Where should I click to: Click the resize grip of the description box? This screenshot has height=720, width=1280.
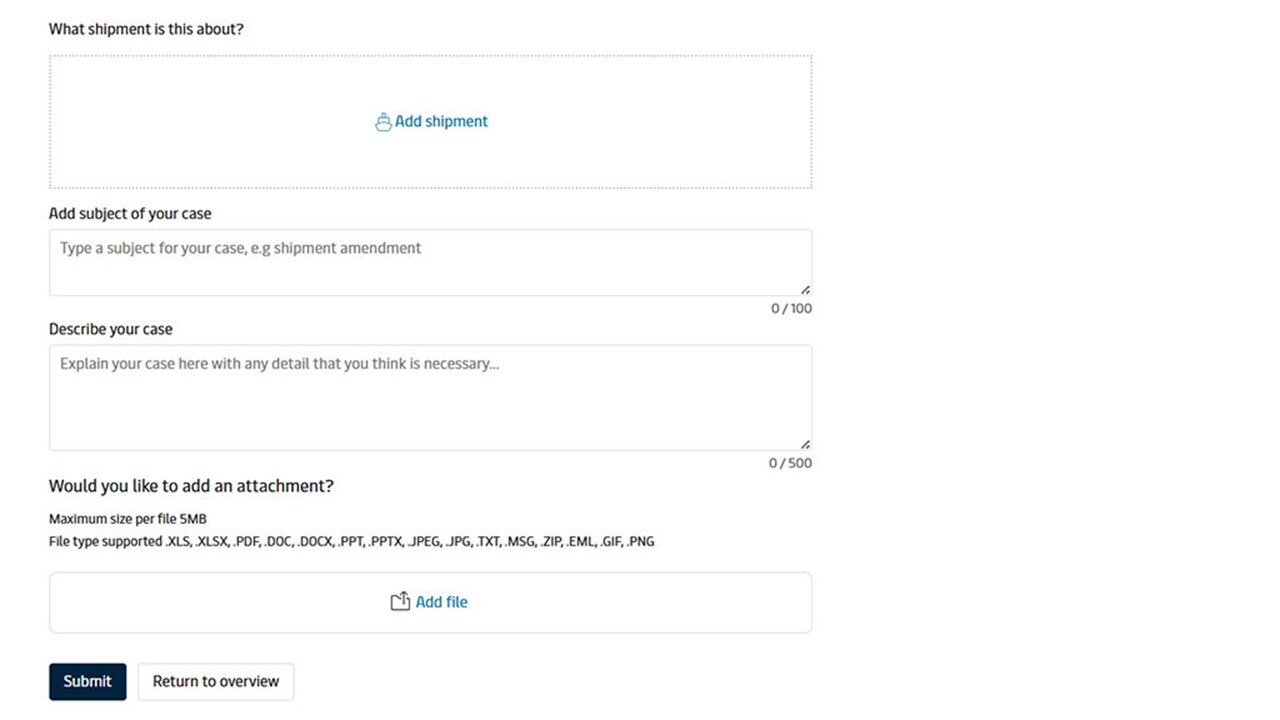(804, 443)
